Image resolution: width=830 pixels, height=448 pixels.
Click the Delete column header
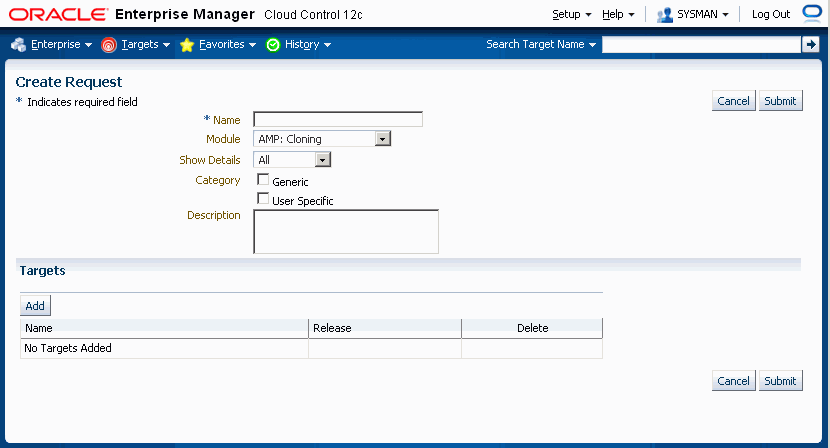pos(532,328)
